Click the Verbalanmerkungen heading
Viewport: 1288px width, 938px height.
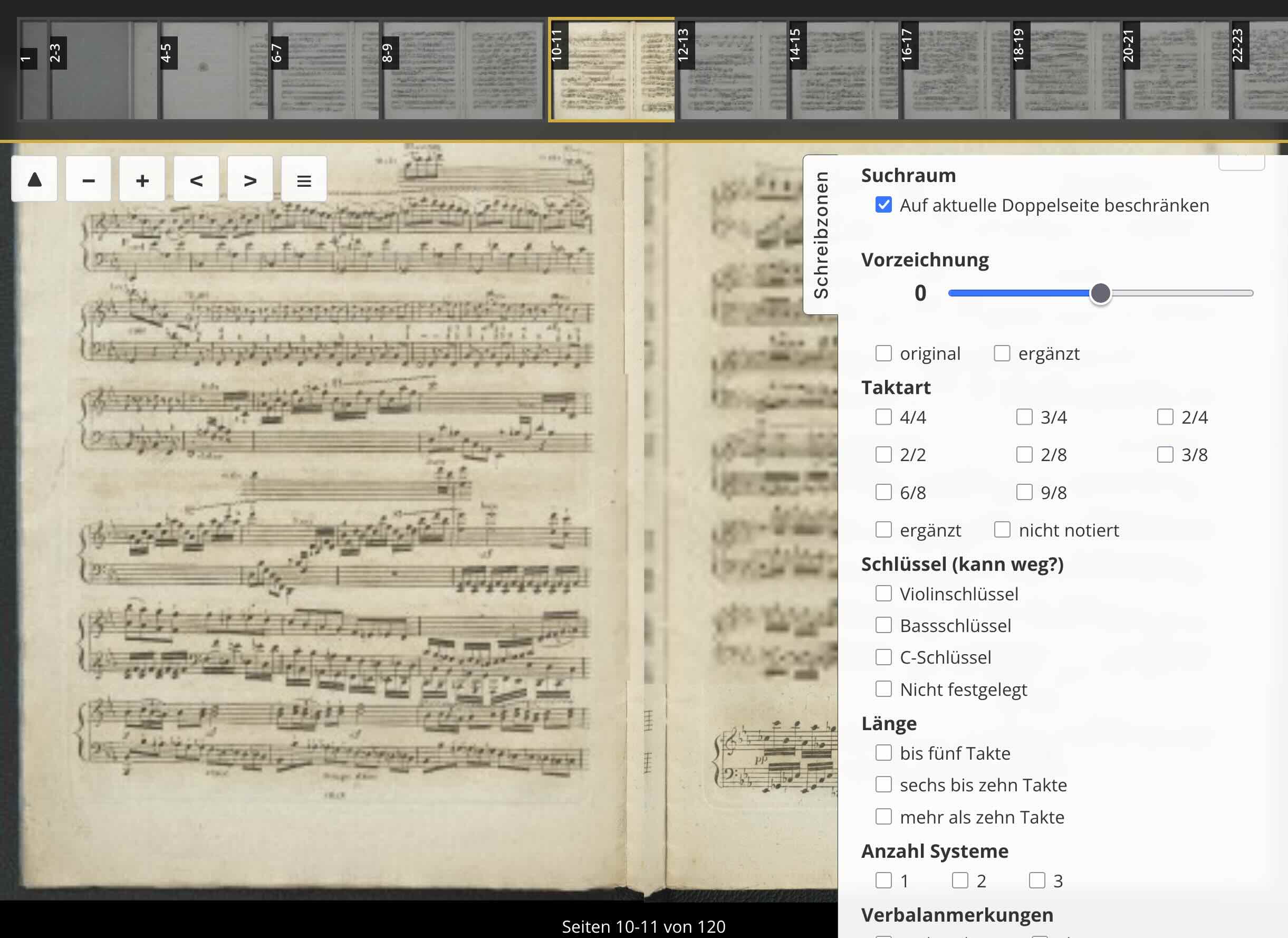pyautogui.click(x=957, y=915)
